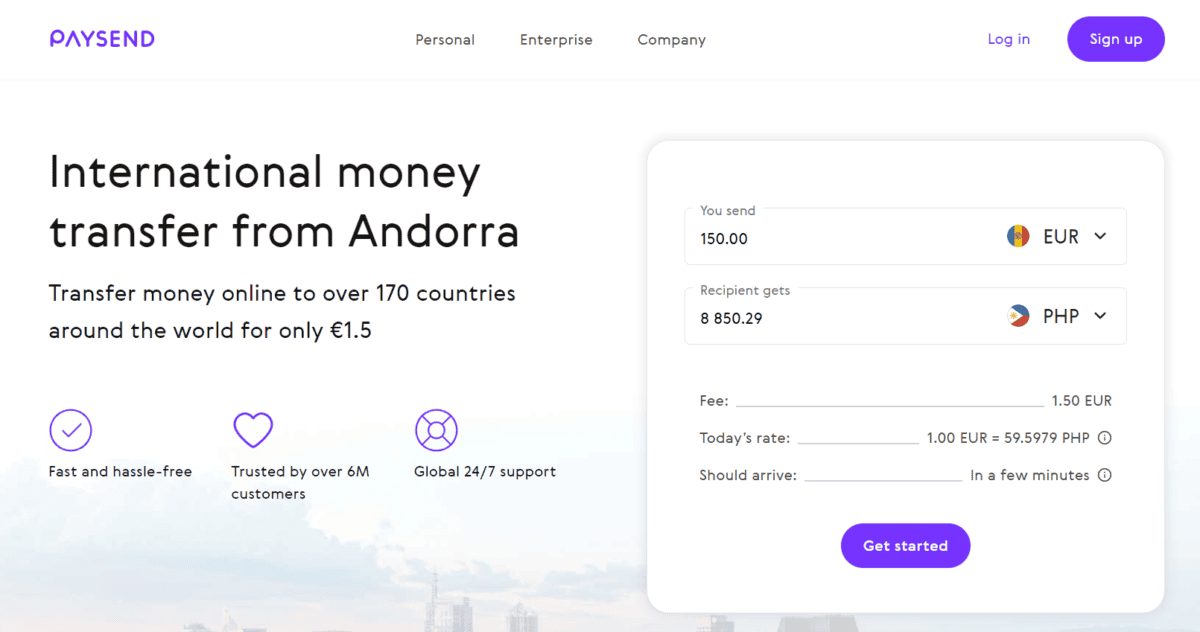1200x632 pixels.
Task: Select the 150.00 EUR value to edit
Action: click(x=722, y=238)
